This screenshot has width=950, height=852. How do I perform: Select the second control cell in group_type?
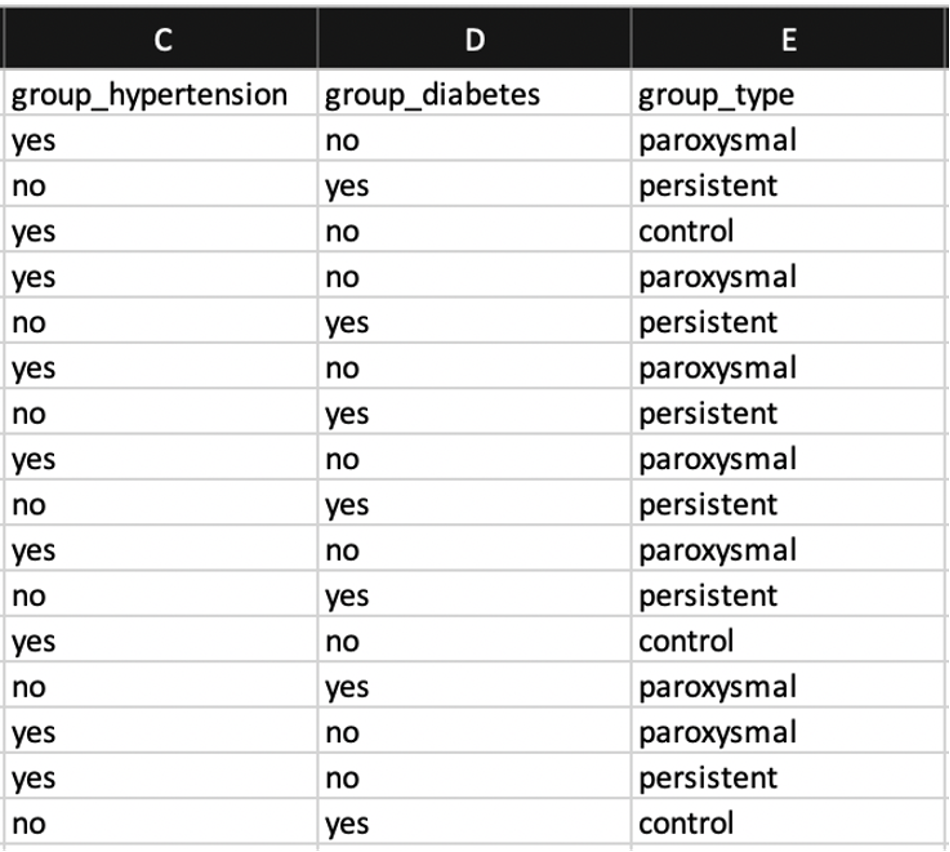point(788,641)
